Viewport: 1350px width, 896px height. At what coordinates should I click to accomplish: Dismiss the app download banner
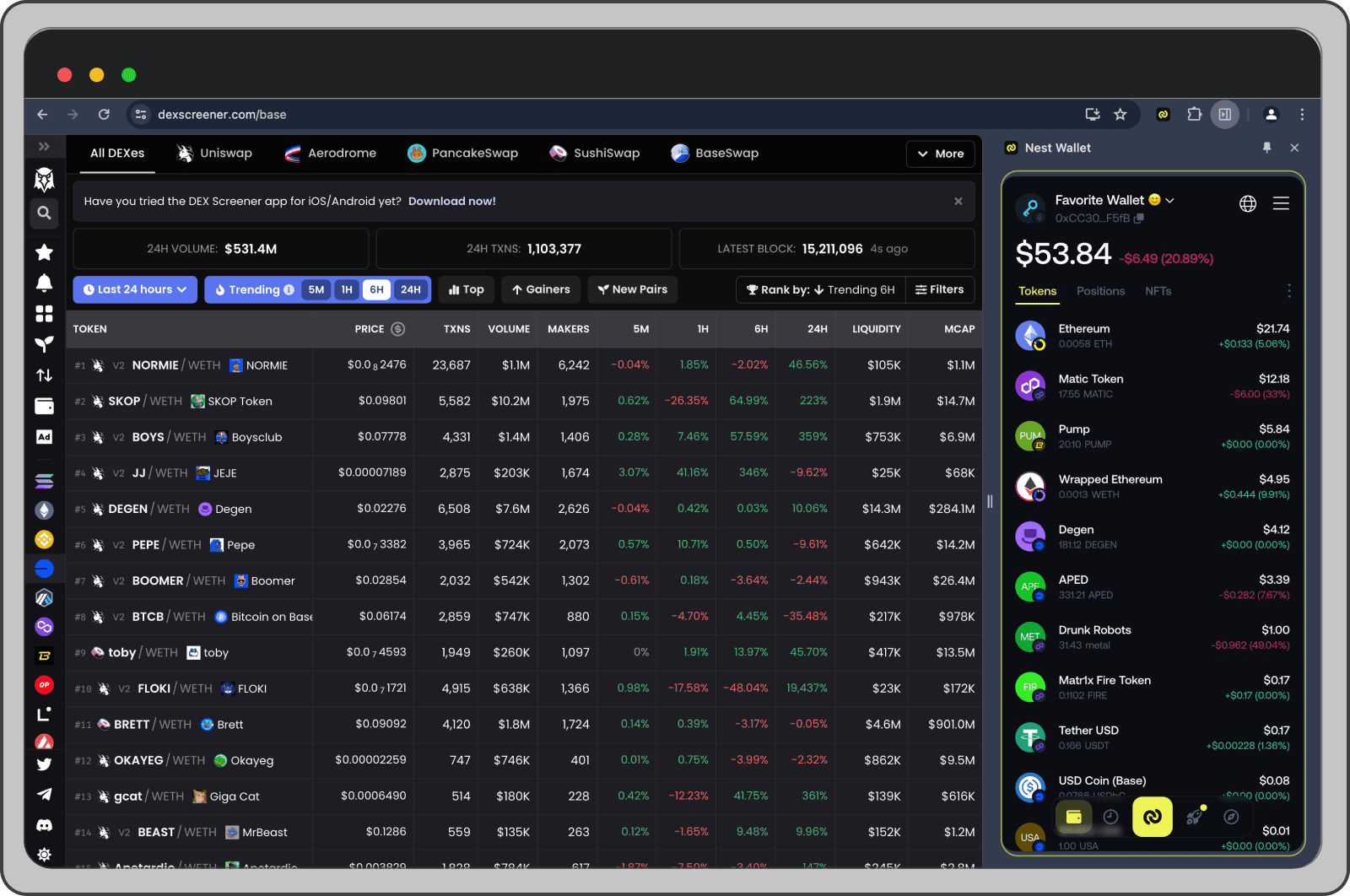tap(958, 202)
